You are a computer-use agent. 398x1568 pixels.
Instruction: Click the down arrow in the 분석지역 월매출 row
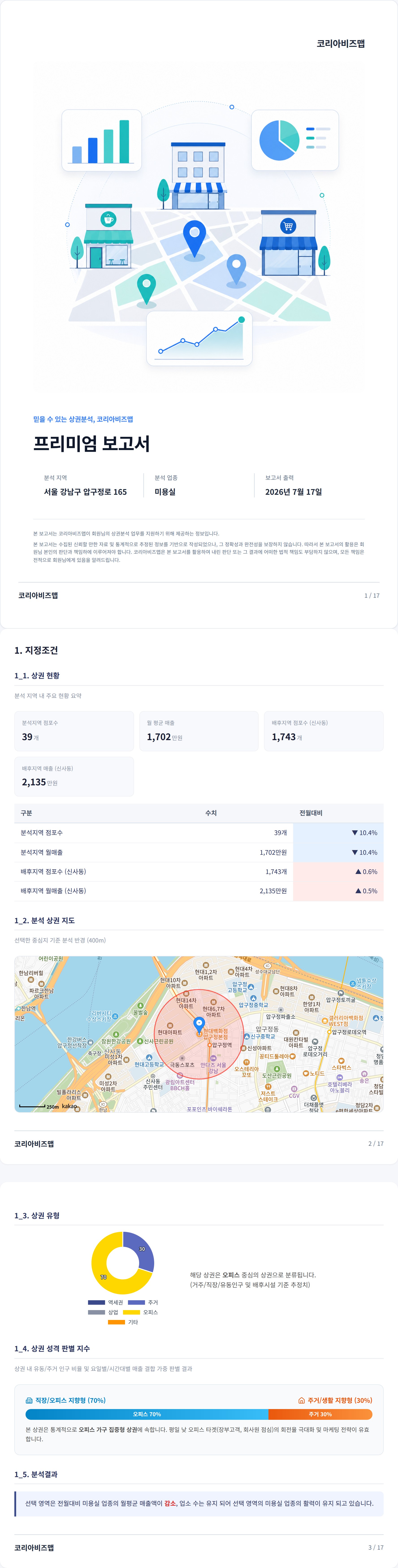point(355,852)
